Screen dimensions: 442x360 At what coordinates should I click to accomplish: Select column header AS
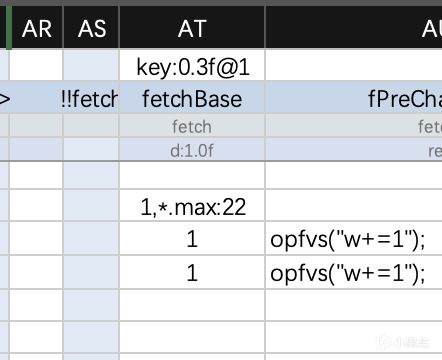tap(91, 28)
